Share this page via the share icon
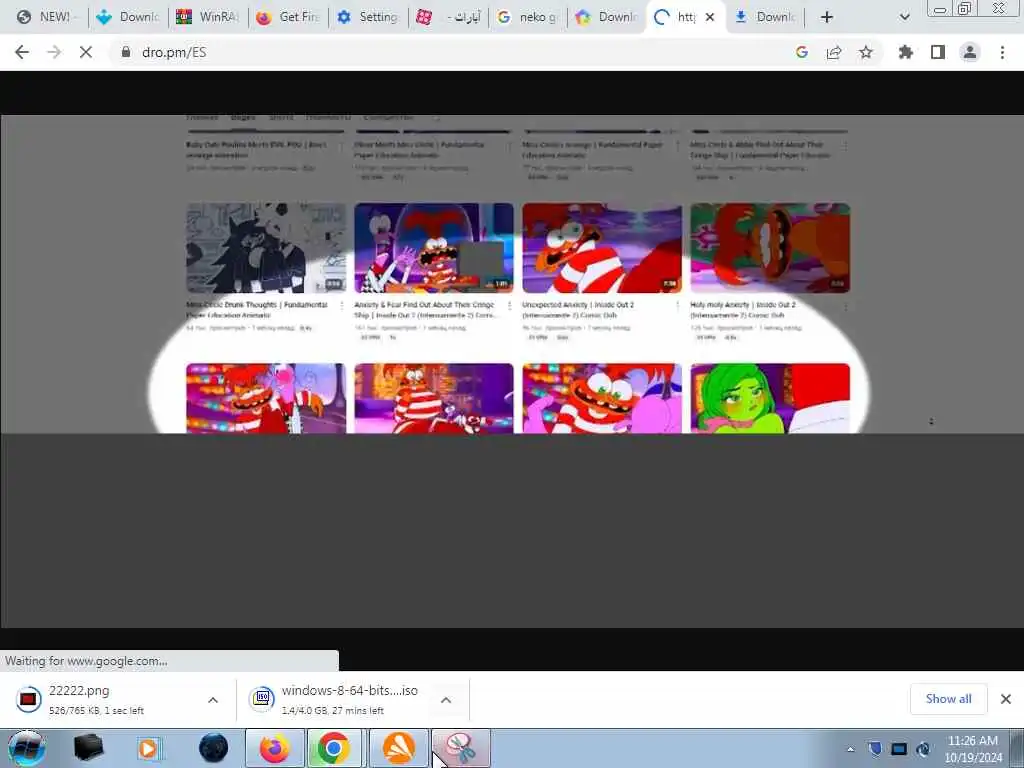This screenshot has width=1024, height=768. (x=834, y=52)
